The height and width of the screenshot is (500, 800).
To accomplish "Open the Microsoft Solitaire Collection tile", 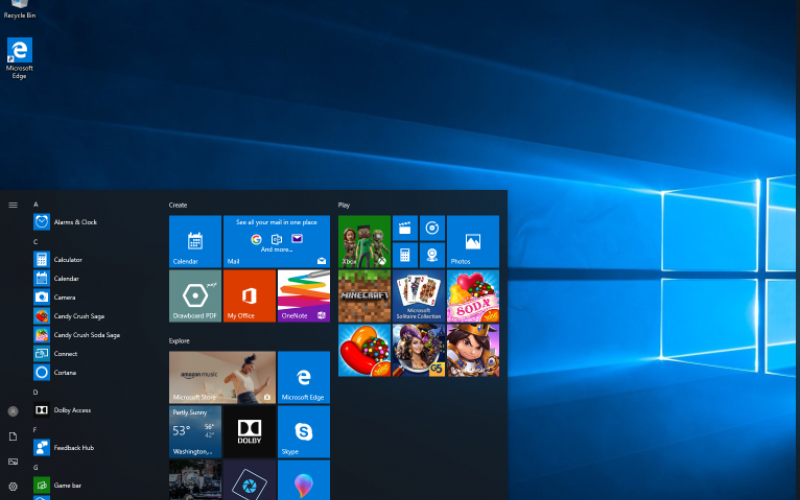I will click(418, 295).
